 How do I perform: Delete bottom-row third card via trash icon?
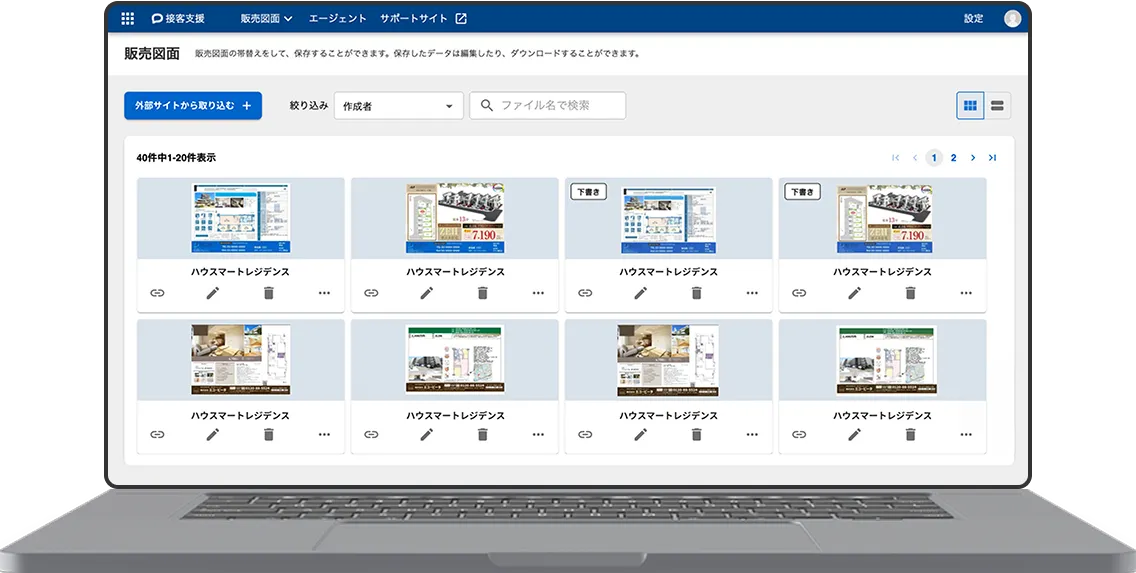[696, 435]
